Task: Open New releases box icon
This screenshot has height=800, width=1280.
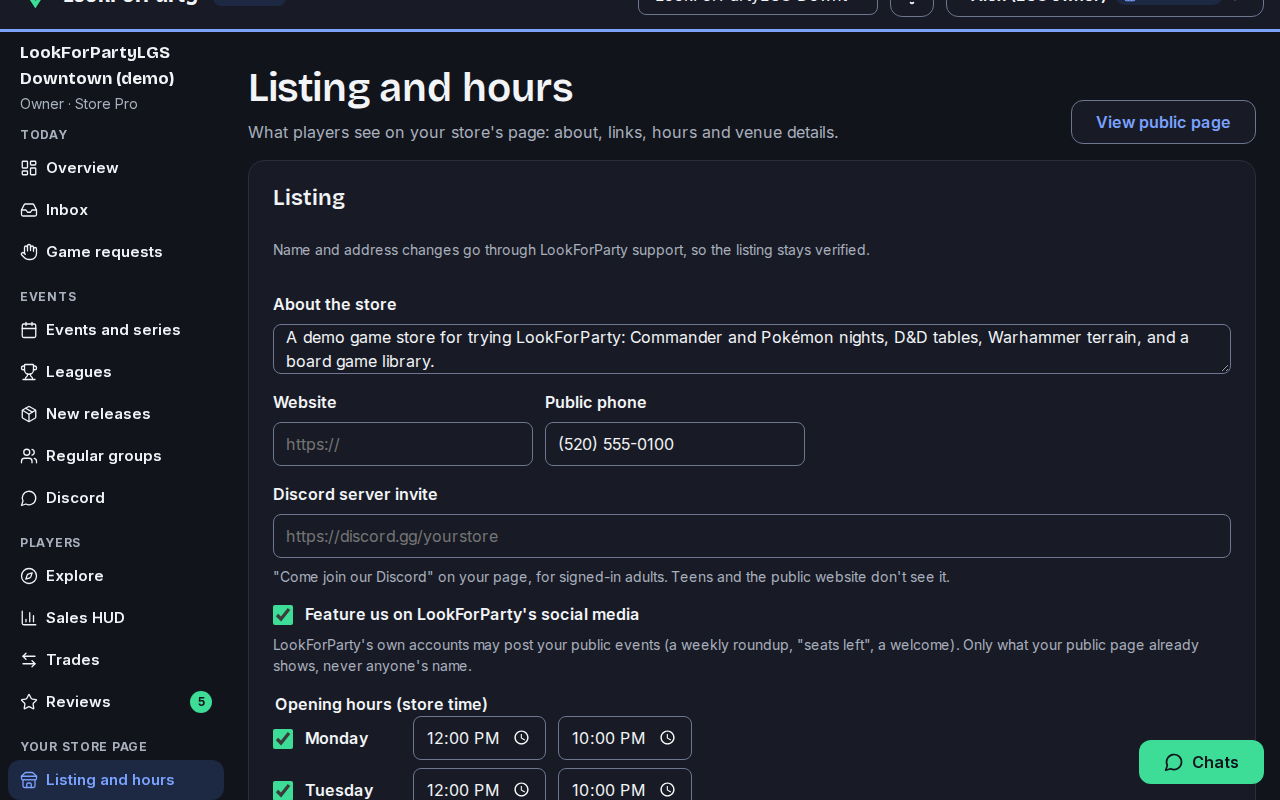Action: 29,414
